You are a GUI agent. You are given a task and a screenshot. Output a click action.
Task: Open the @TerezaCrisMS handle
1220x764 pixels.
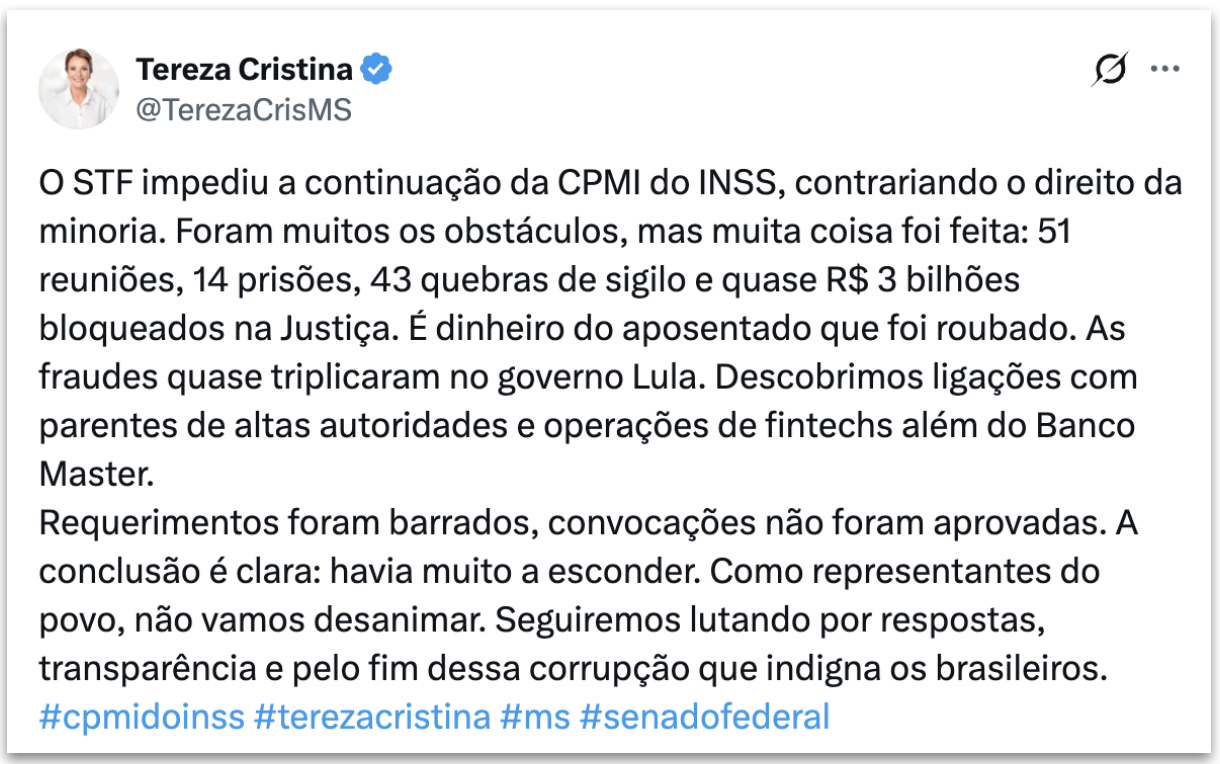pos(243,109)
